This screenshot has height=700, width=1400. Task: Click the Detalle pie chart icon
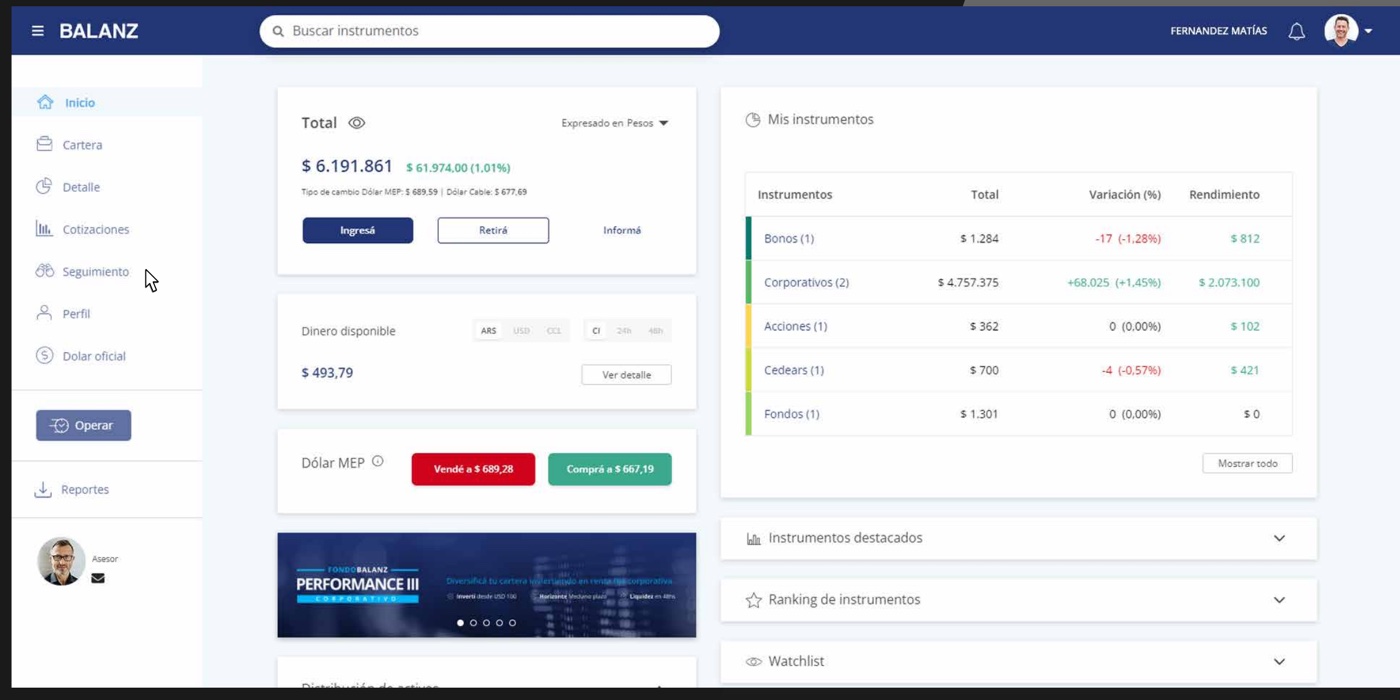coord(44,186)
